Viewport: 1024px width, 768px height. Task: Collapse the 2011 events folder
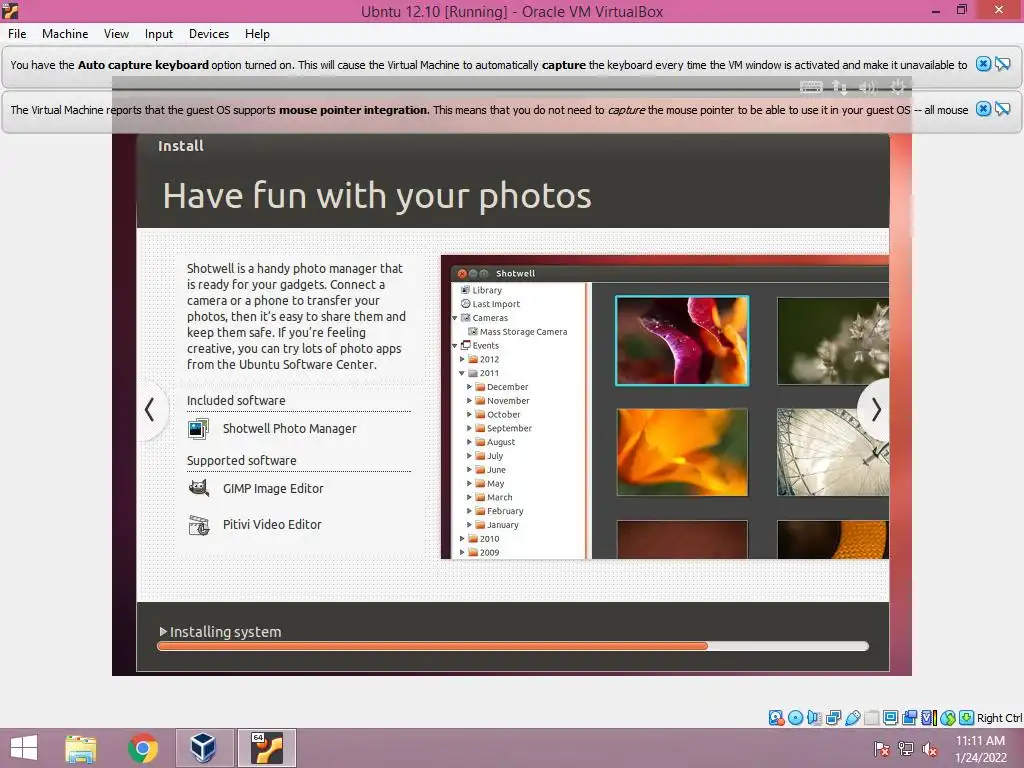[462, 373]
